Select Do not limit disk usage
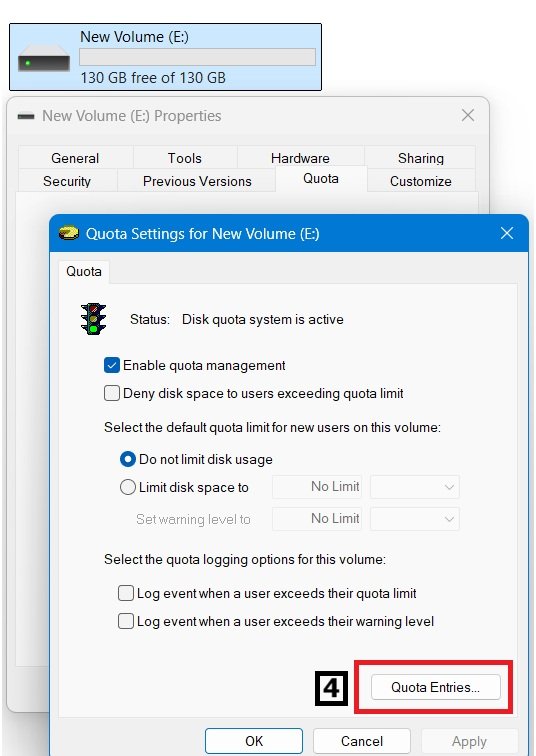This screenshot has width=536, height=756. tap(127, 459)
